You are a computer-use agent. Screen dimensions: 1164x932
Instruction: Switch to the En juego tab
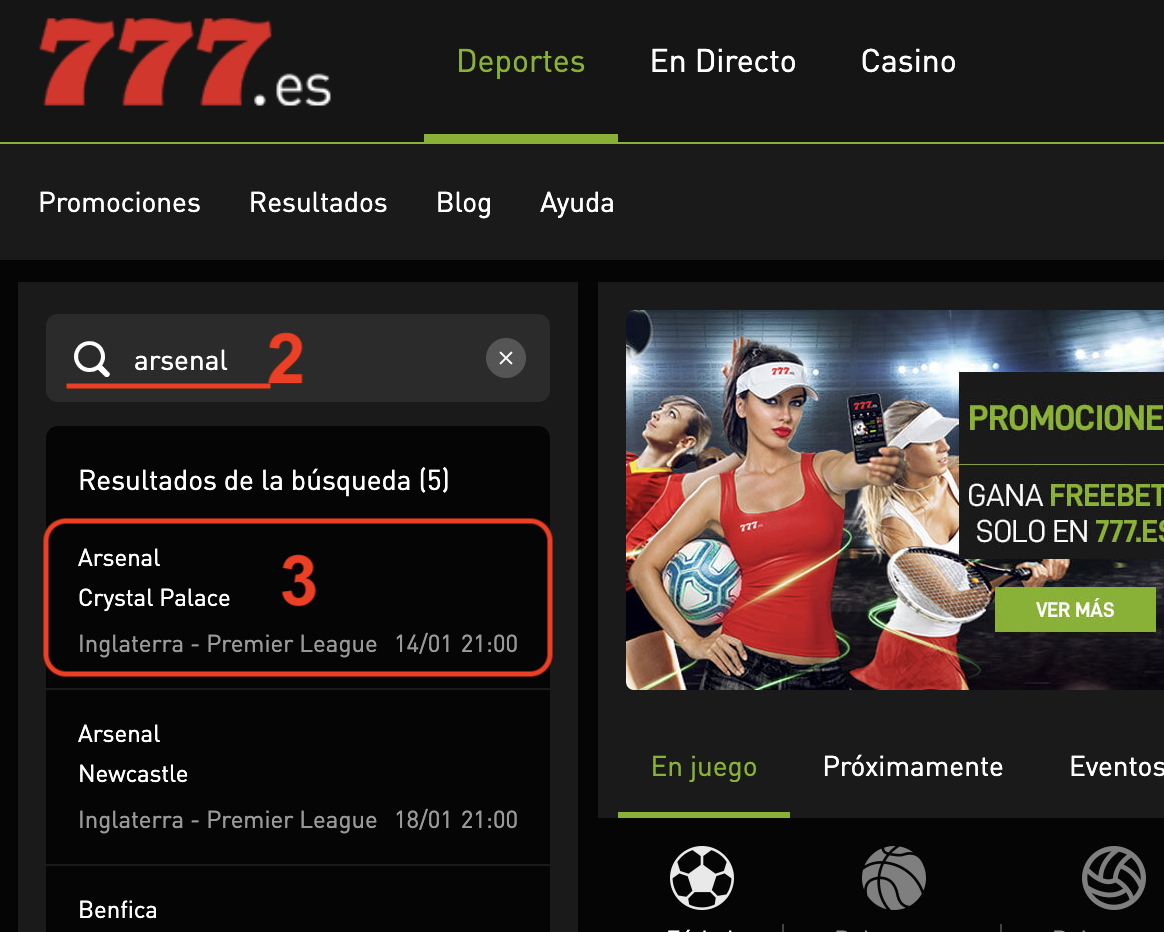click(704, 767)
